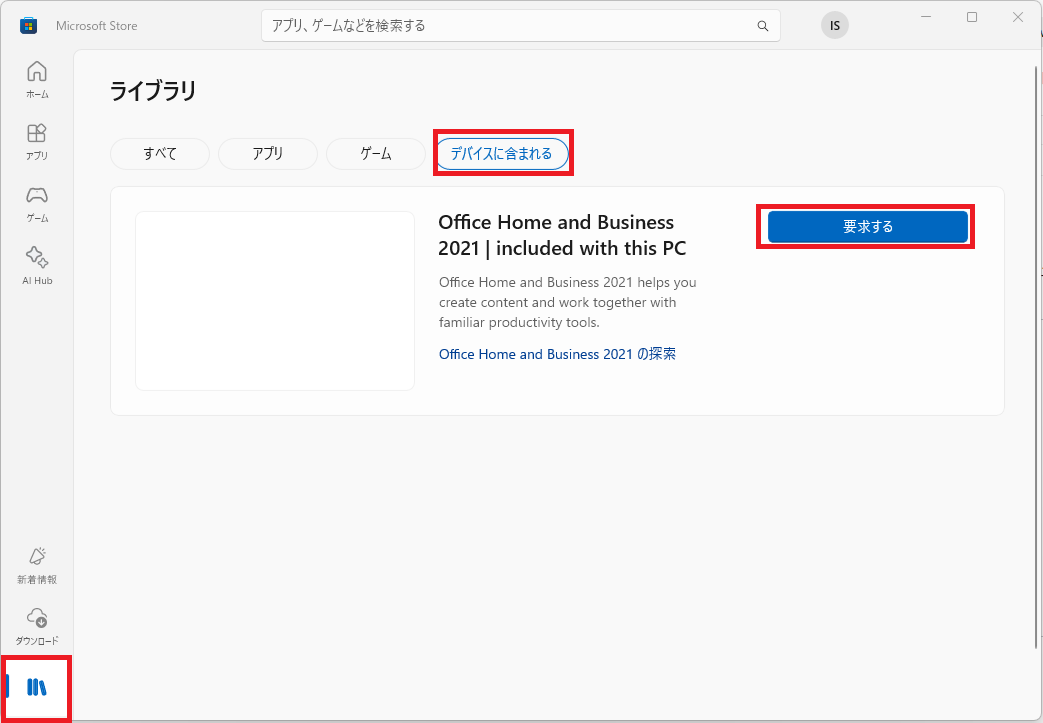Screen dimensions: 1043x723
Task: Select the デバイスに含まれる tab
Action: pyautogui.click(x=502, y=154)
